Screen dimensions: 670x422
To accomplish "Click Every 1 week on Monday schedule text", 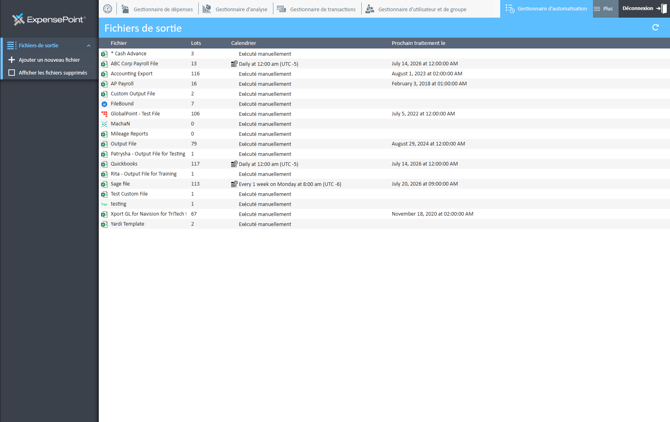I will point(290,184).
